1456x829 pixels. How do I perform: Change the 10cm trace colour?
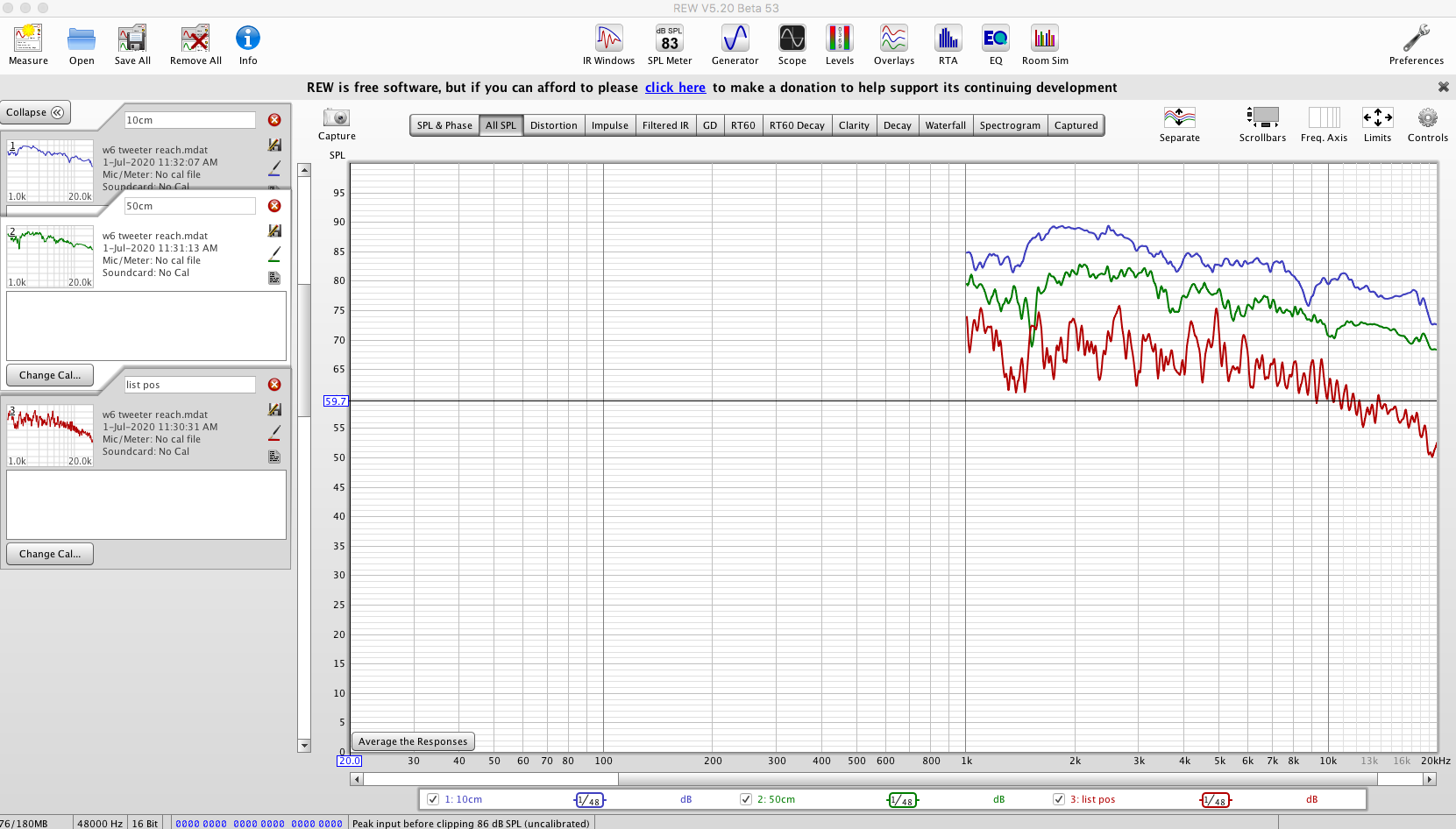click(x=274, y=167)
